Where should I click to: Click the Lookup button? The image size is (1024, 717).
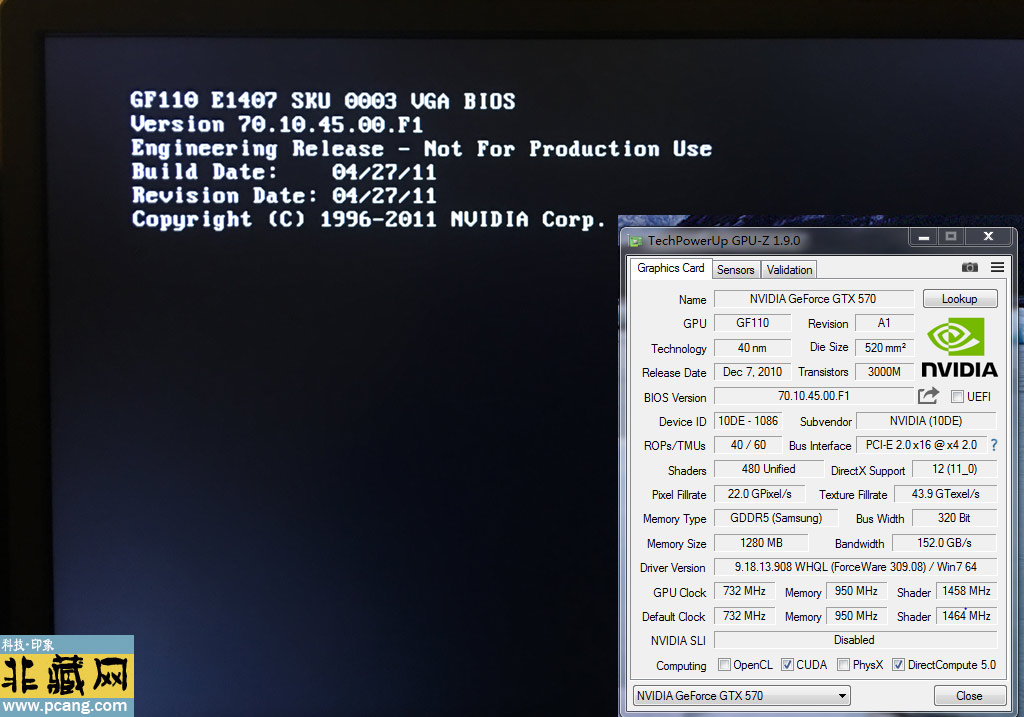(959, 298)
